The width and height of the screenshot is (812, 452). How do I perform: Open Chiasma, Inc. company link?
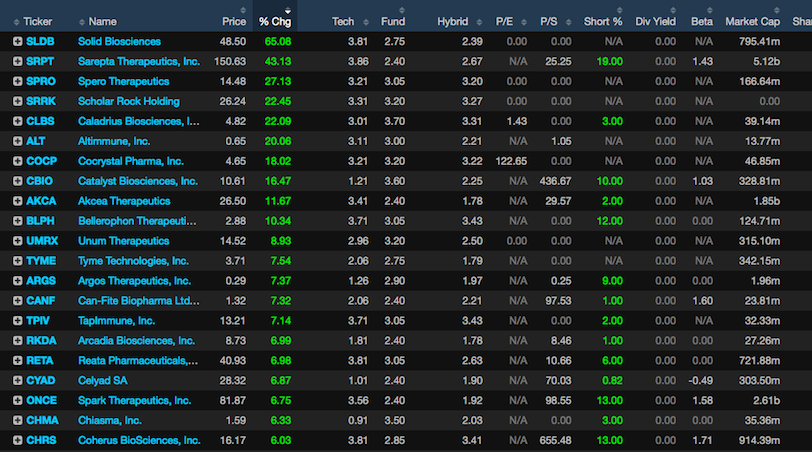(x=110, y=420)
